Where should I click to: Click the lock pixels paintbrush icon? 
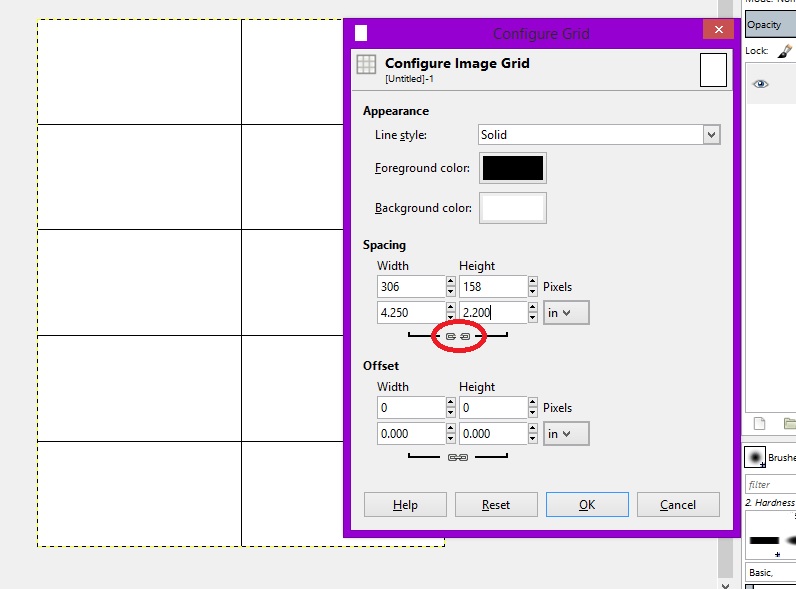click(784, 51)
